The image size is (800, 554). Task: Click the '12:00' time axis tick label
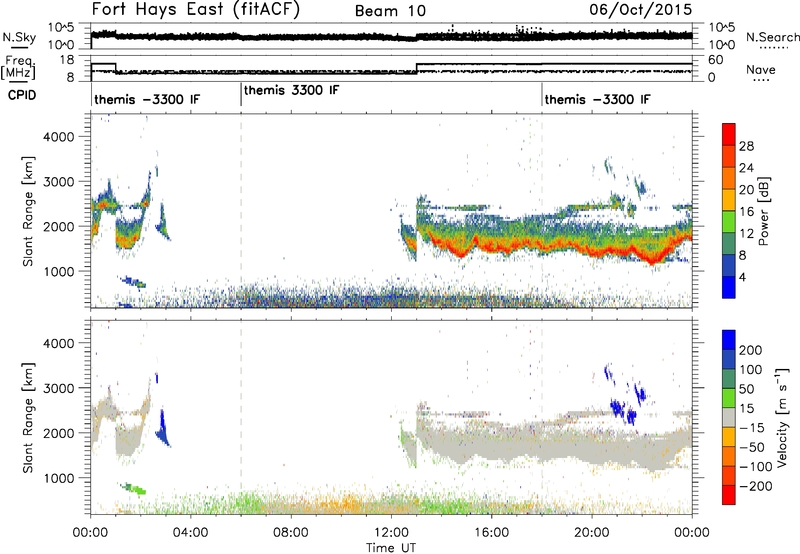[391, 533]
